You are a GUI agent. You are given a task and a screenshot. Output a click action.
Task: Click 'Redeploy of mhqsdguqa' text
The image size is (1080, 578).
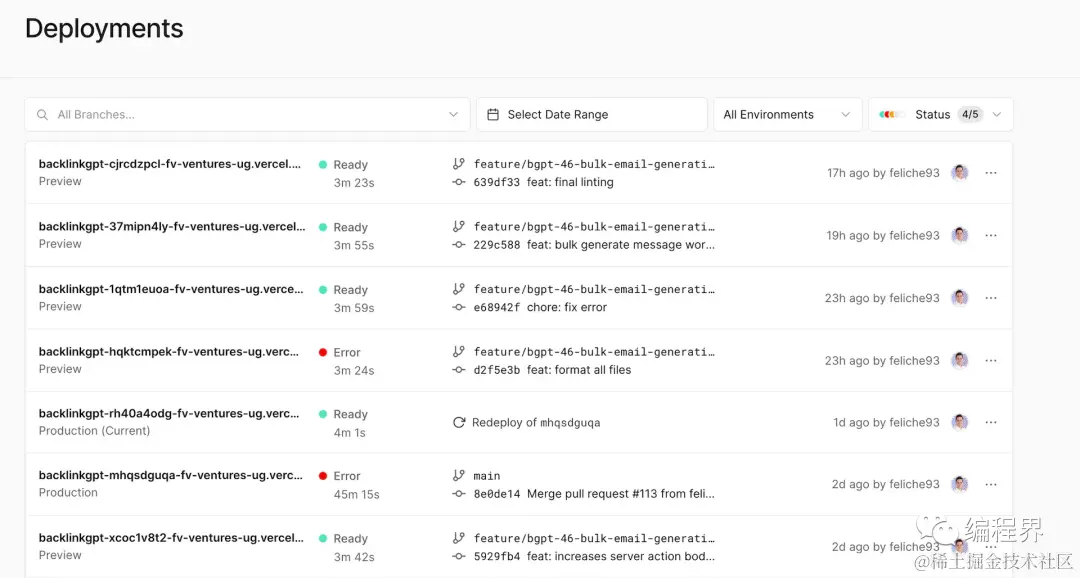pos(536,422)
